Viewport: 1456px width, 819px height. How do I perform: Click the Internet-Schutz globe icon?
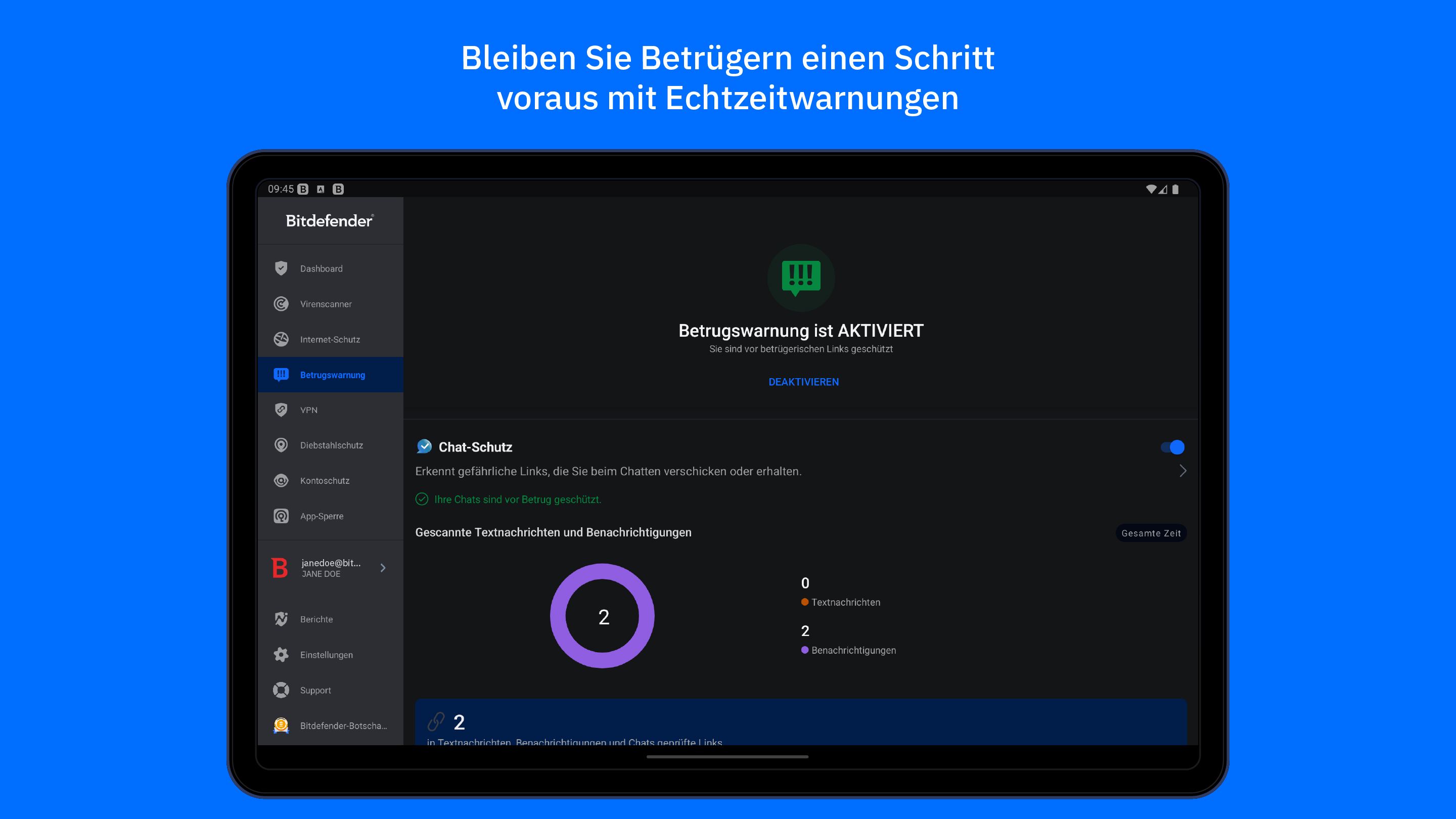click(281, 339)
